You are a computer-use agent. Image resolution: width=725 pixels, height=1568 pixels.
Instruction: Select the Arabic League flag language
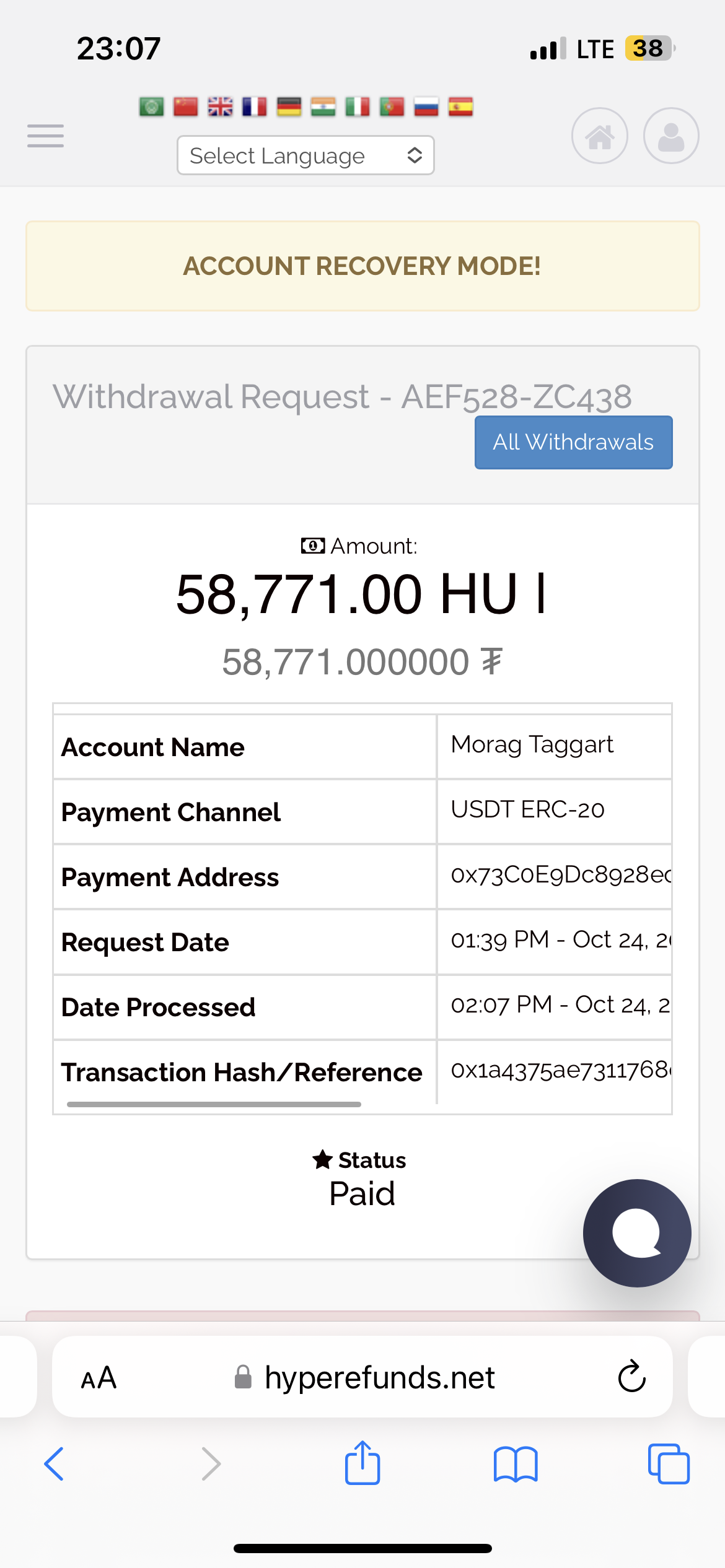[x=151, y=107]
